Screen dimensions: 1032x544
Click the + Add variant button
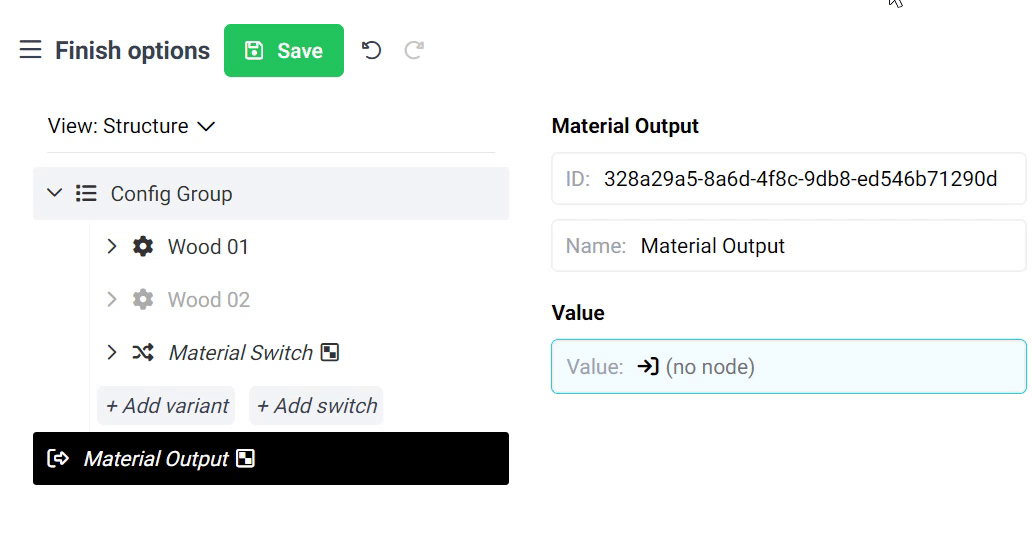(x=167, y=406)
